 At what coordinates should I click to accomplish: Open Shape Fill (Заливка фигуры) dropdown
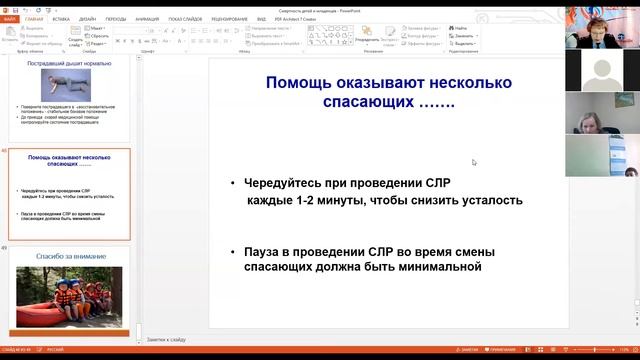point(421,28)
